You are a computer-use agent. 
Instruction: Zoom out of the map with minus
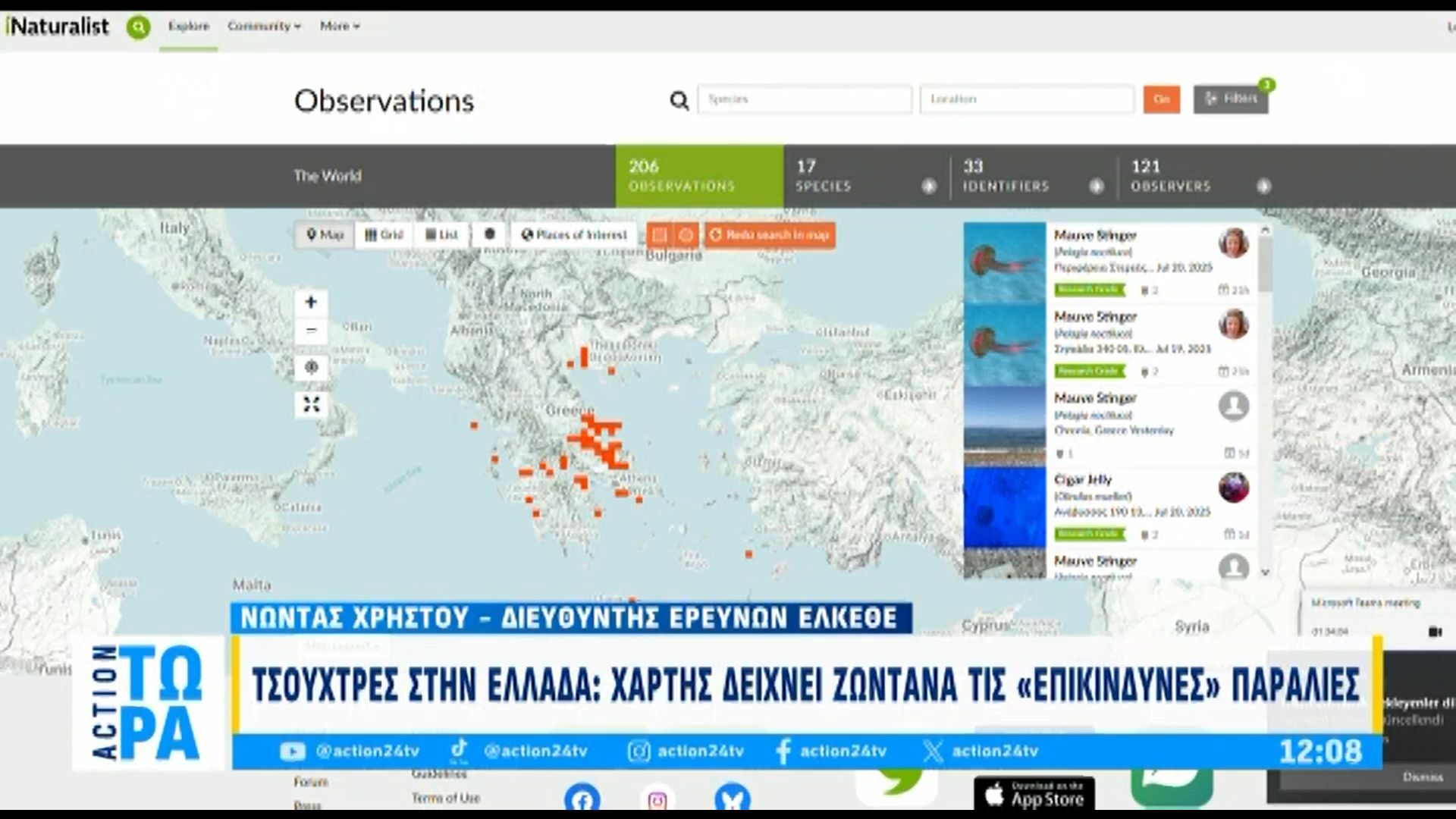click(x=311, y=331)
